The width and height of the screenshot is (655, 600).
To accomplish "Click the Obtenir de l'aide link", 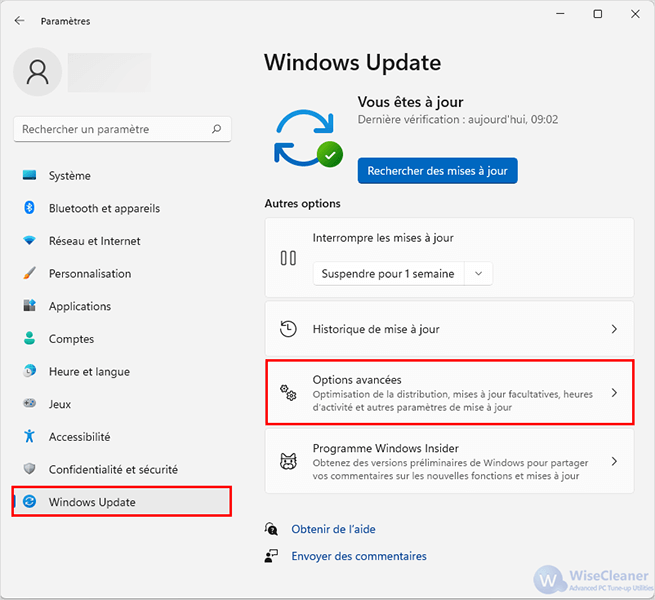I will coord(333,529).
